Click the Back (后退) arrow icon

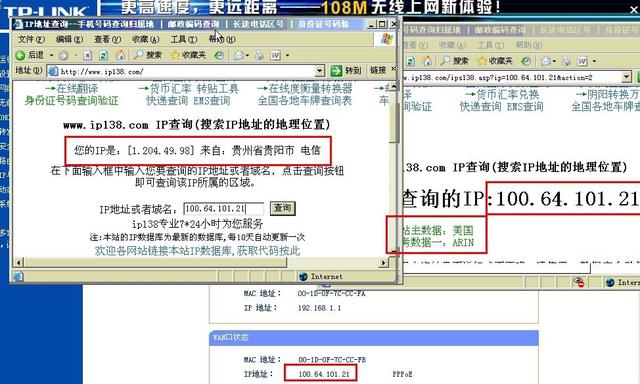(x=20, y=55)
